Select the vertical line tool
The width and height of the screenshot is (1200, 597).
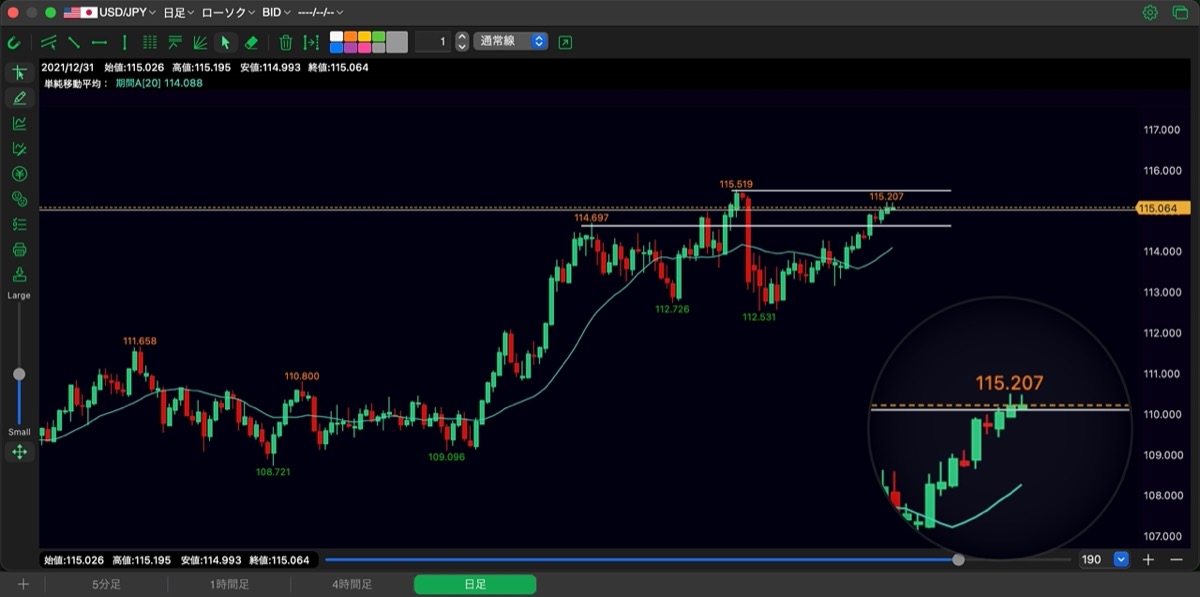(124, 42)
